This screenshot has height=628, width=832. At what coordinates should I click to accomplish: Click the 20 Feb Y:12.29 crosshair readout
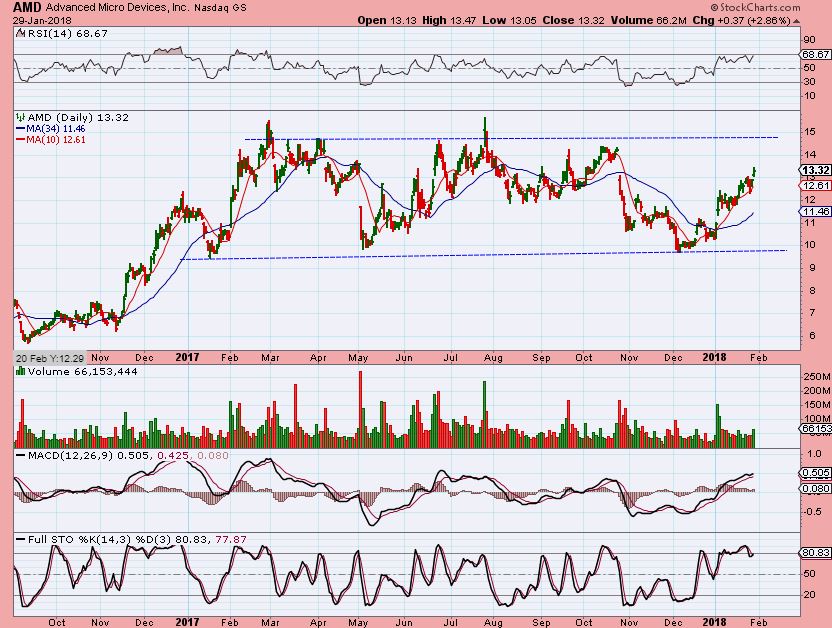coord(48,357)
